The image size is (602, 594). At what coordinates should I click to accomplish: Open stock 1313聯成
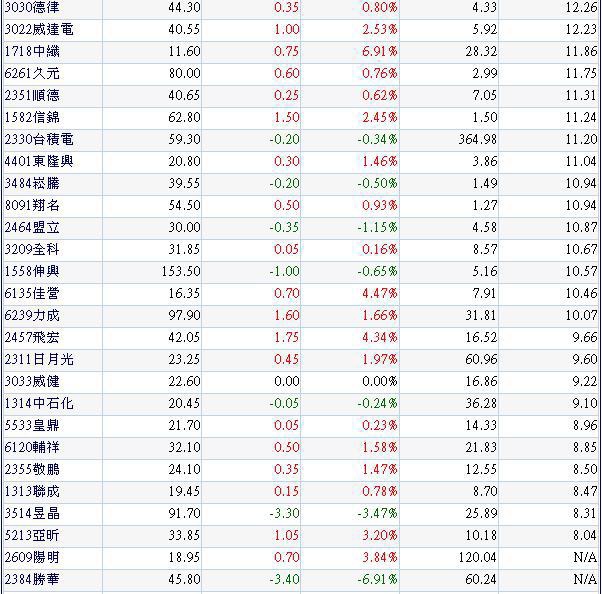(32, 491)
